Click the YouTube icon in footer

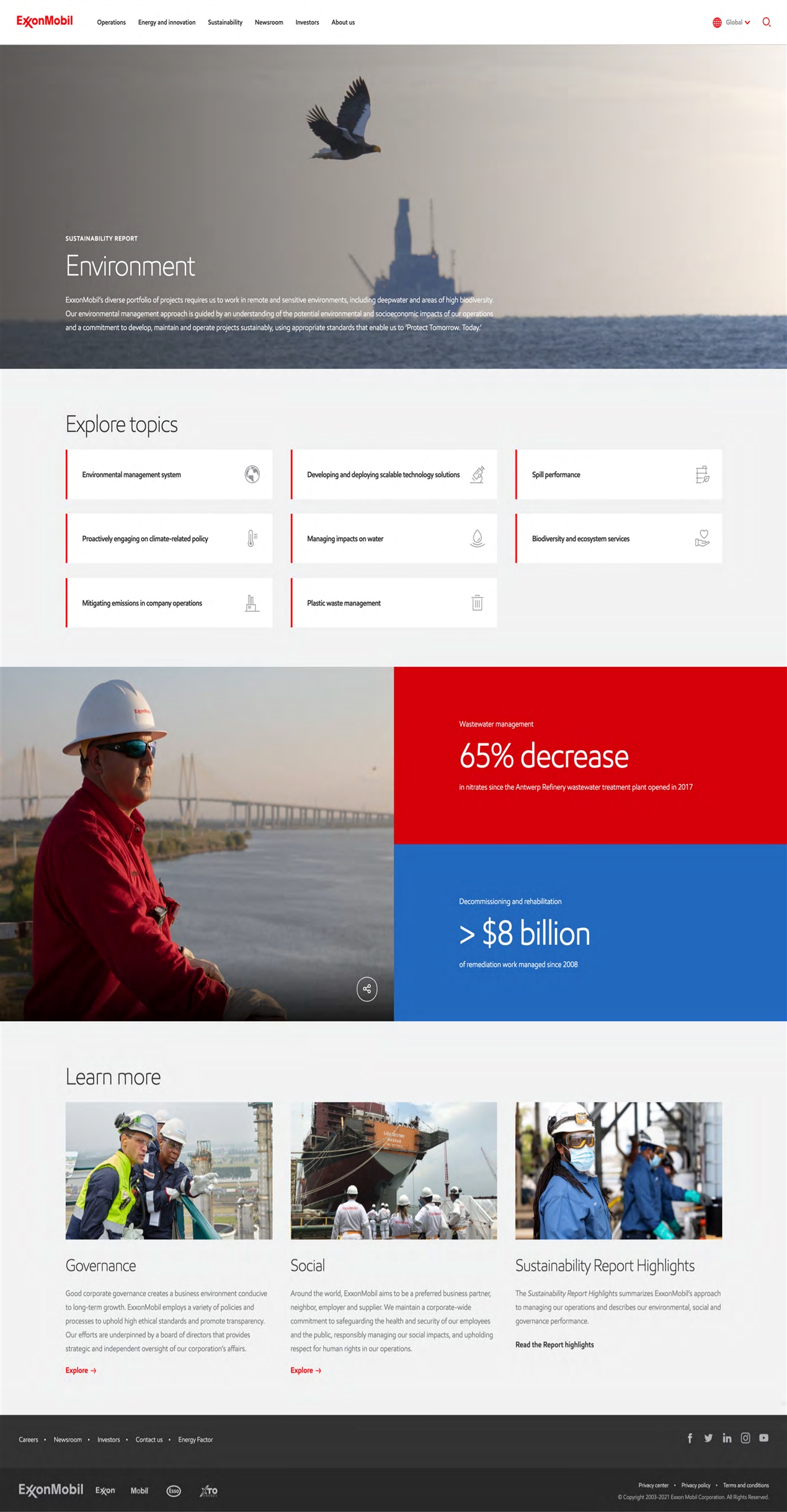763,1438
